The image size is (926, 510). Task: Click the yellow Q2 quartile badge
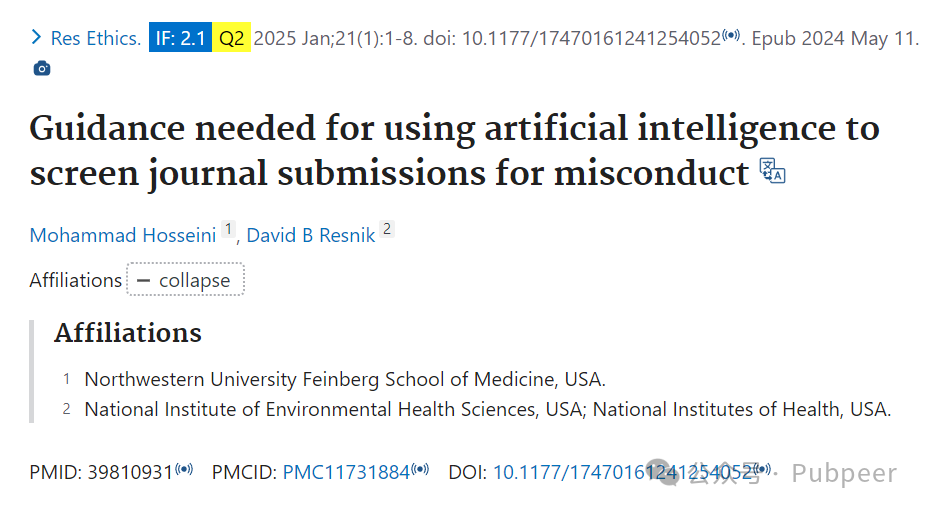coord(232,38)
